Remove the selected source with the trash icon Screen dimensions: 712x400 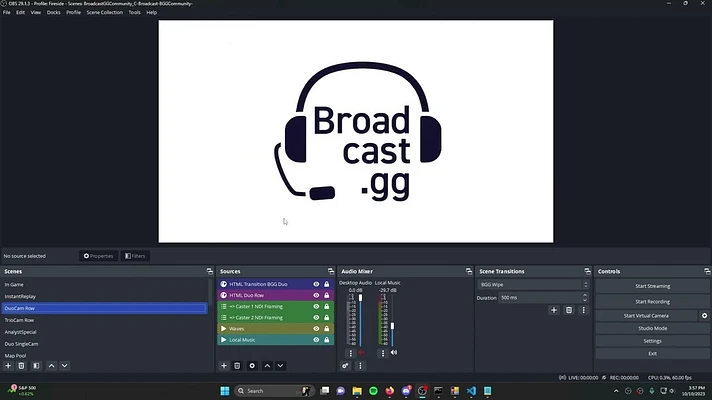(x=237, y=365)
